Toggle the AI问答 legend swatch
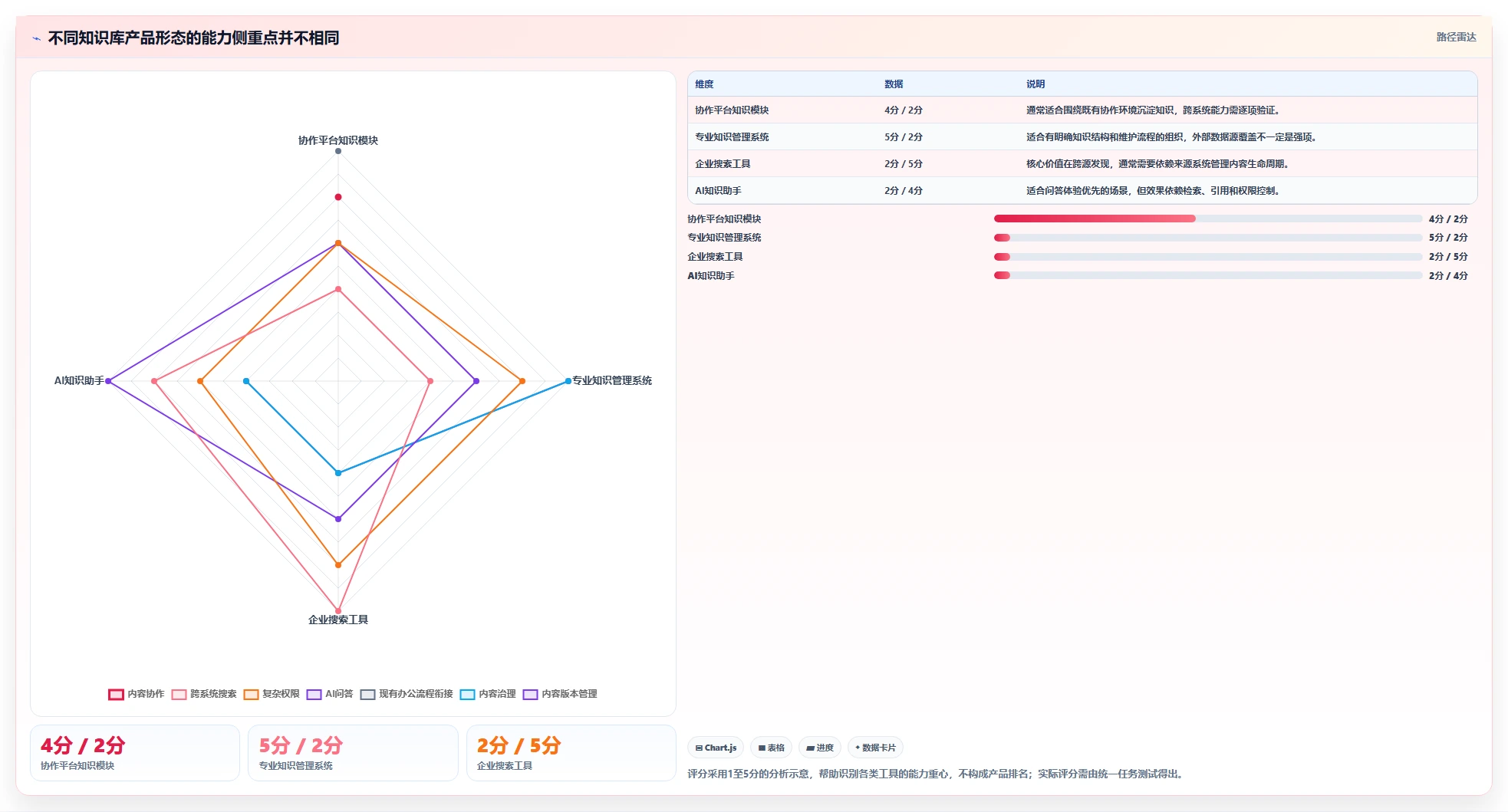The width and height of the screenshot is (1508, 812). pos(314,694)
